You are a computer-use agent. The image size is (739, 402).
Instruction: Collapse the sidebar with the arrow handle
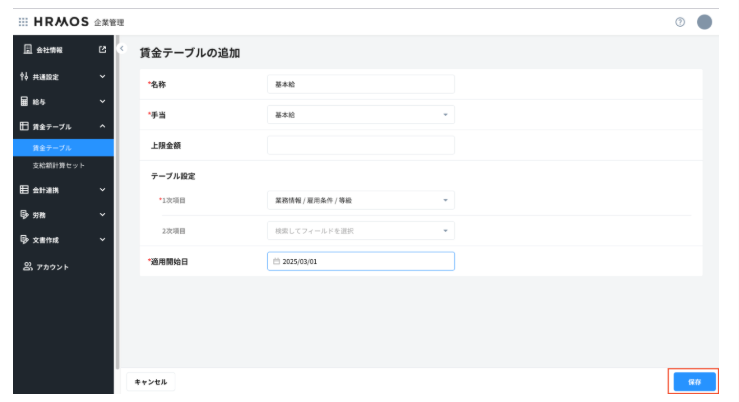[121, 49]
